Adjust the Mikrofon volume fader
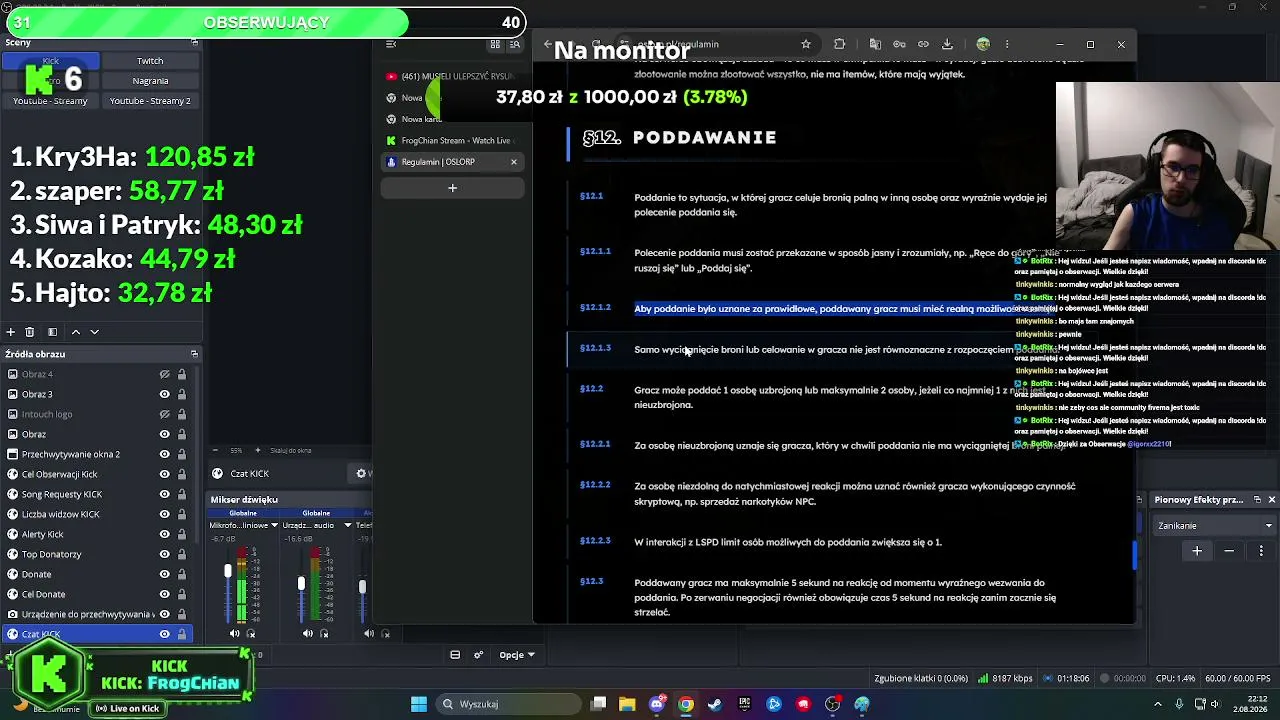 227,571
